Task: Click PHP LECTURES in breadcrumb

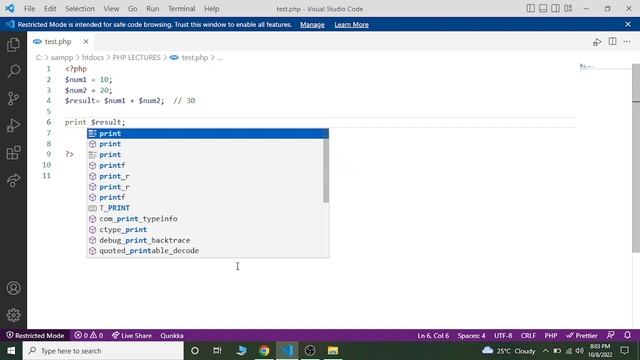Action: [x=136, y=58]
